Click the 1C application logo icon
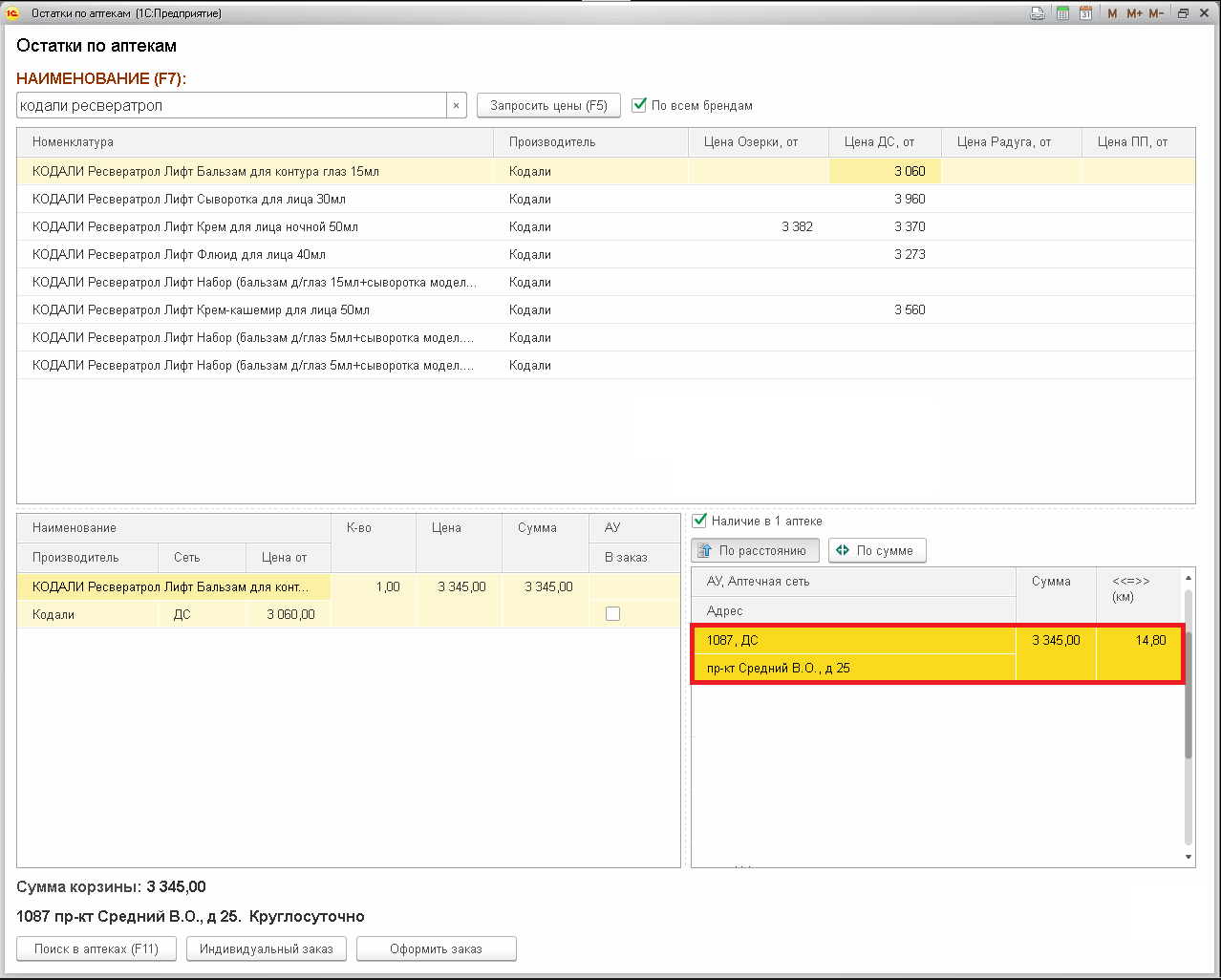The width and height of the screenshot is (1221, 980). [12, 13]
